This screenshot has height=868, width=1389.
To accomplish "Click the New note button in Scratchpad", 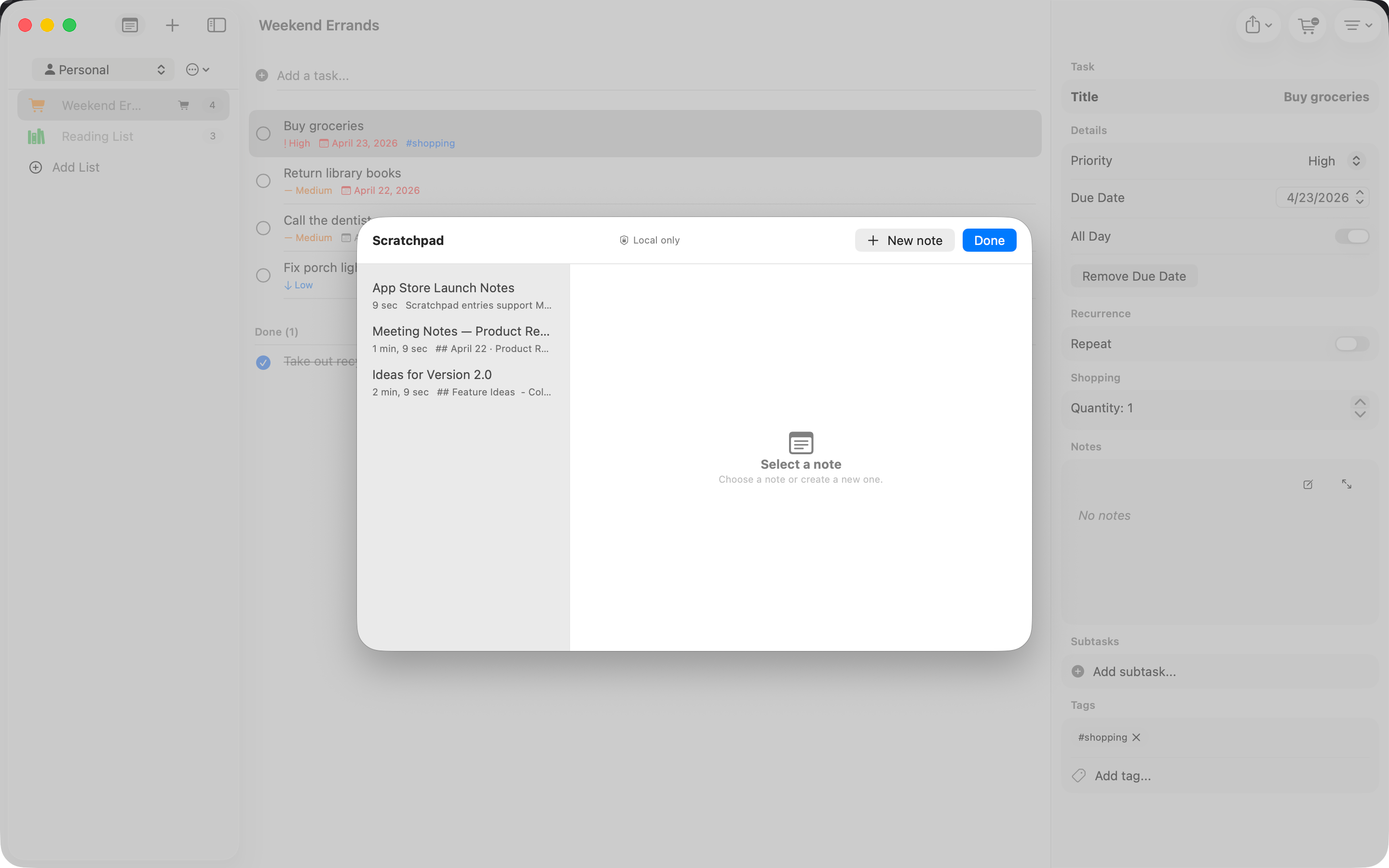I will pos(905,240).
